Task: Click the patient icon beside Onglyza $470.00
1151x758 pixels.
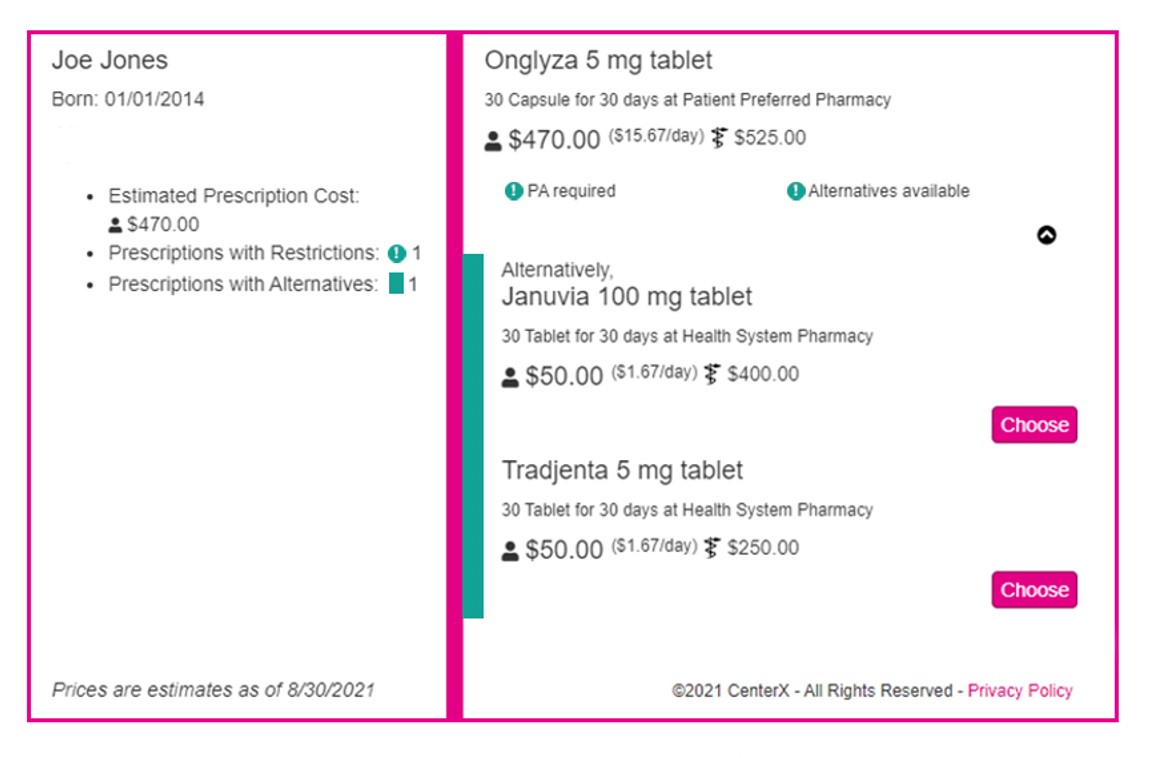Action: coord(493,142)
